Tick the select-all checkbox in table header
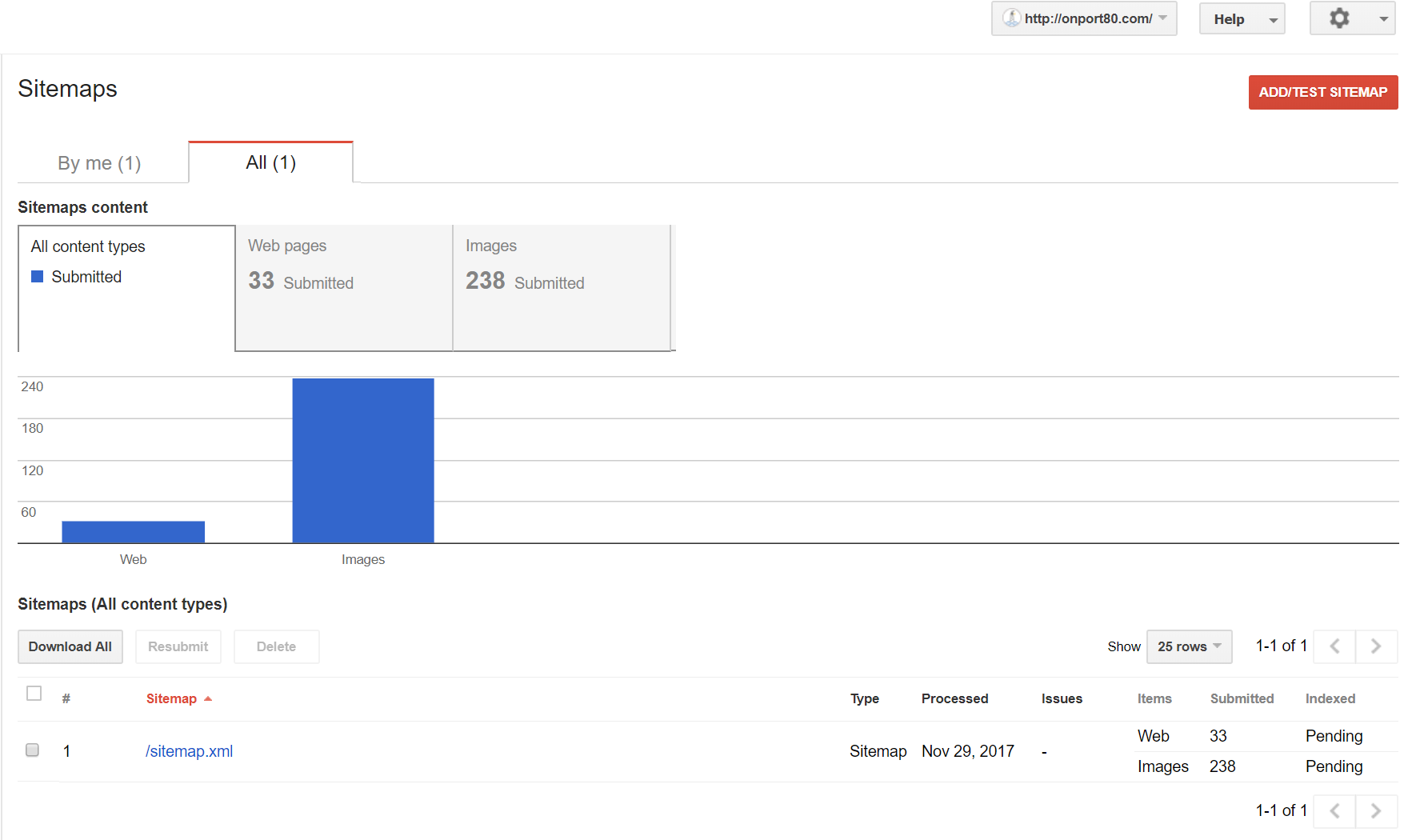This screenshot has width=1428, height=840. (34, 693)
